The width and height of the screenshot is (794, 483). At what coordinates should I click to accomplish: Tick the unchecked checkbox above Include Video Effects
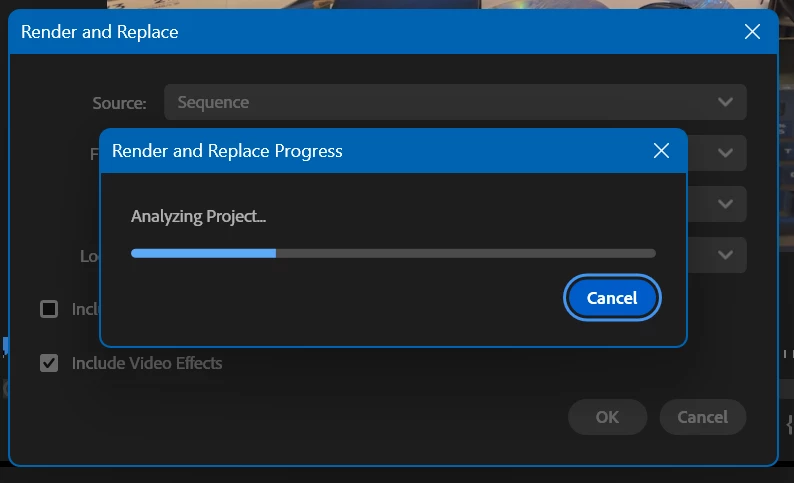tap(49, 309)
